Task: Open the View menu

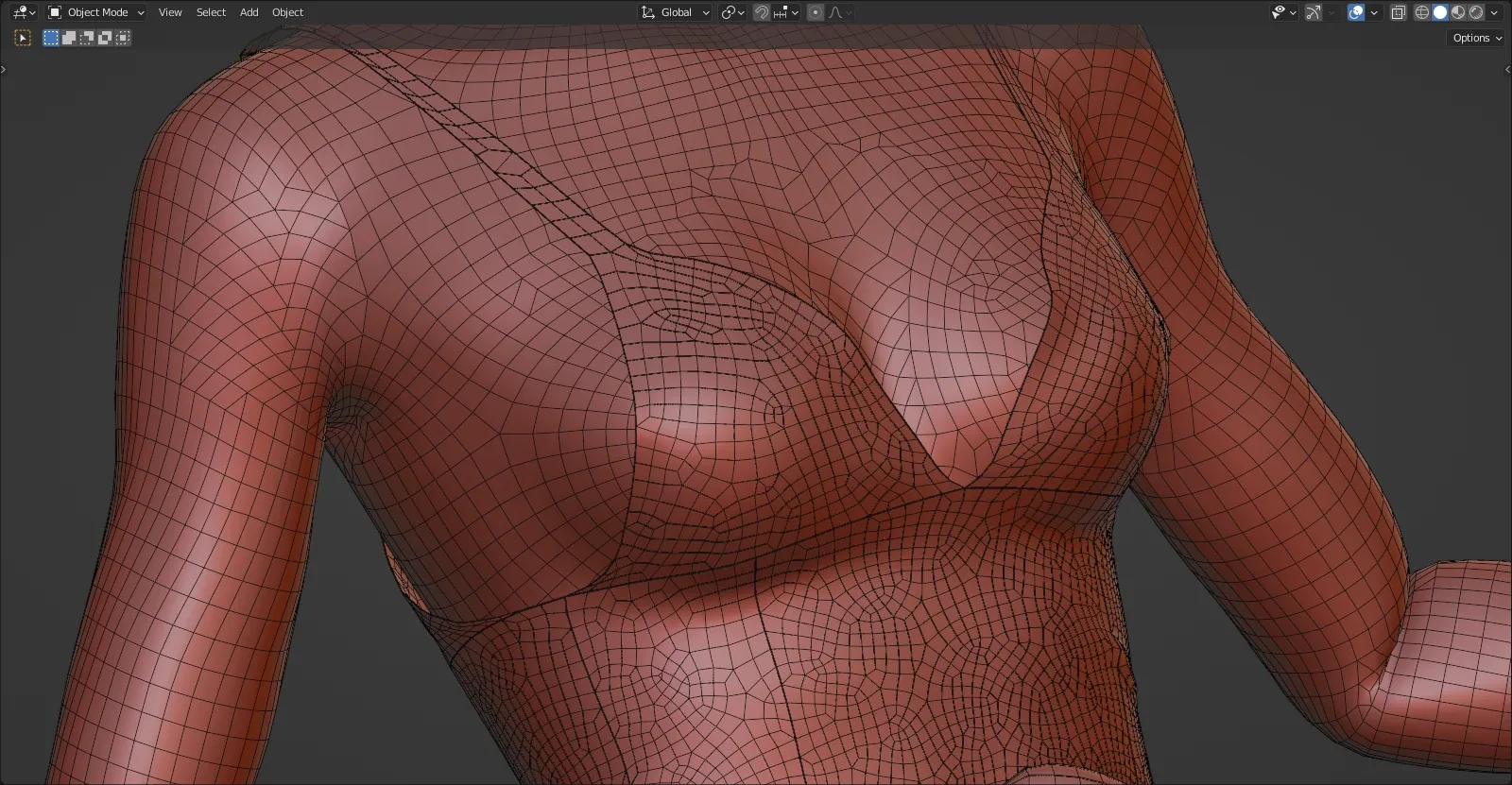Action: pyautogui.click(x=170, y=12)
